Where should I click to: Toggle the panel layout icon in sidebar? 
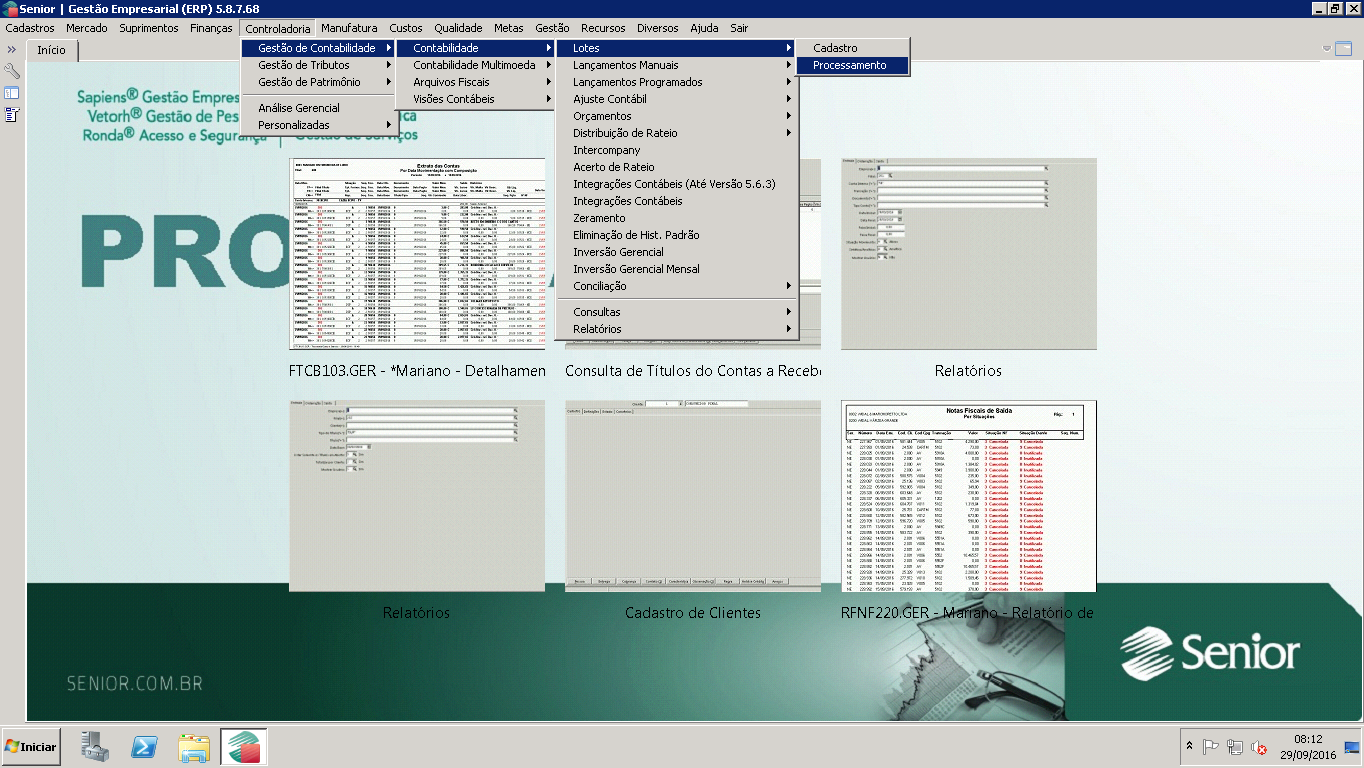point(12,93)
